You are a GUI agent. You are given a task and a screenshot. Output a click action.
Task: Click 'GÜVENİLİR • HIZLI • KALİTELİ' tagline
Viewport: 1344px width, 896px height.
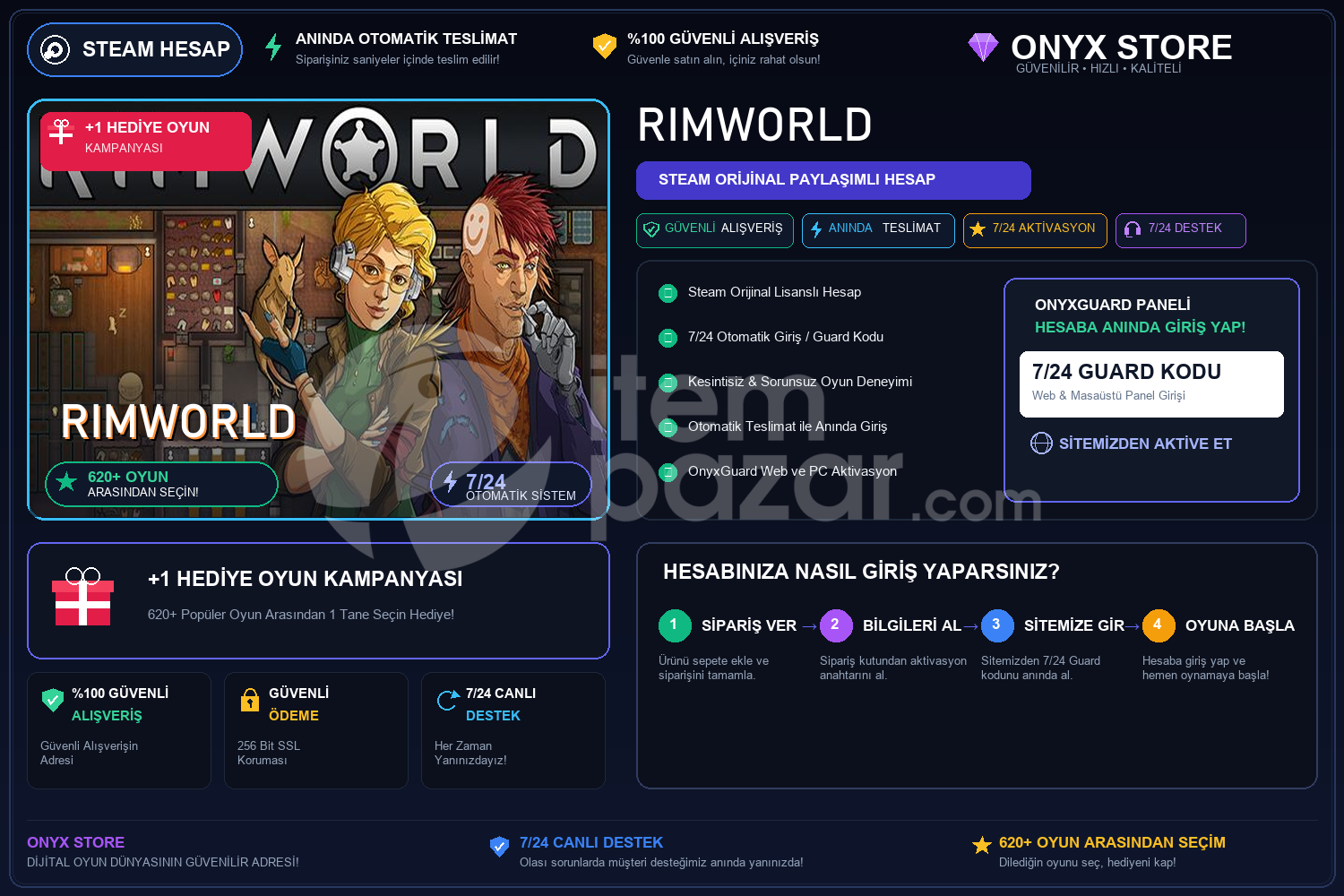[x=1098, y=69]
